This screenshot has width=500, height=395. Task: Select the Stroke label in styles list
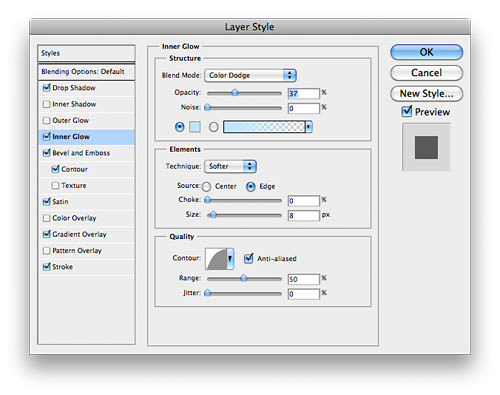click(63, 267)
